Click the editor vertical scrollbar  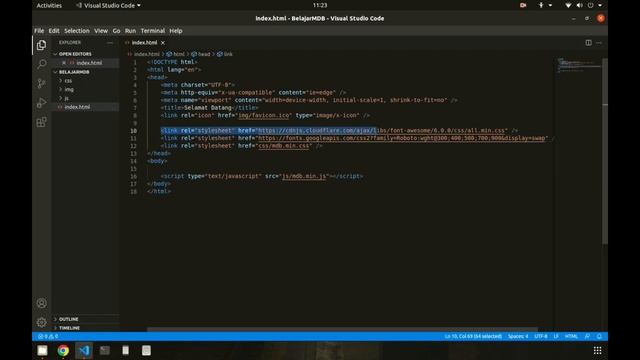click(605, 151)
